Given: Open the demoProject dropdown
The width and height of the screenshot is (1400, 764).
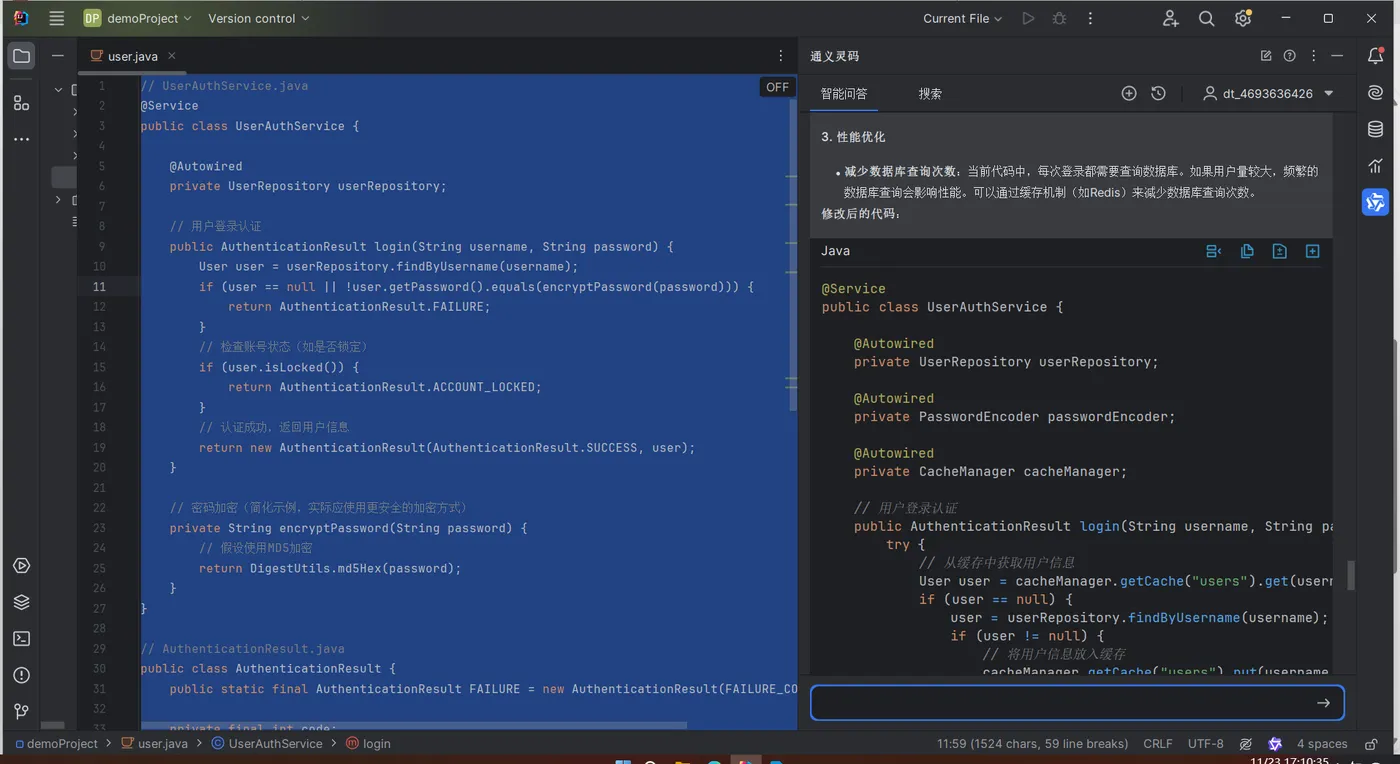Looking at the screenshot, I should (x=137, y=18).
